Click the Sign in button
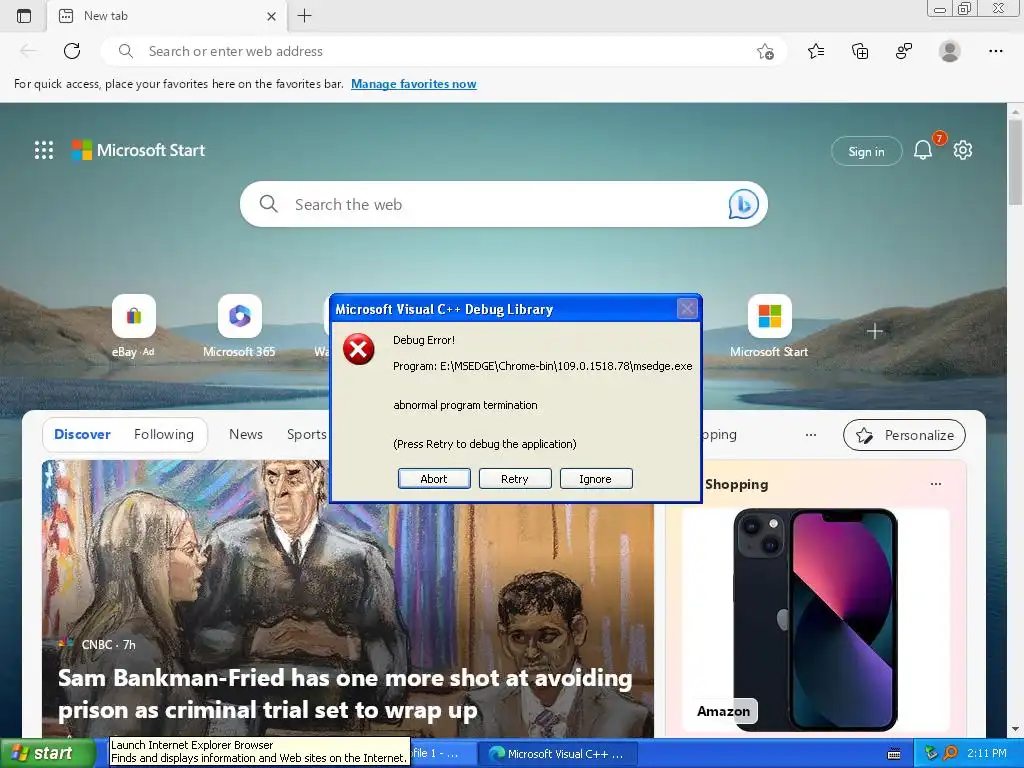The image size is (1024, 768). (866, 152)
